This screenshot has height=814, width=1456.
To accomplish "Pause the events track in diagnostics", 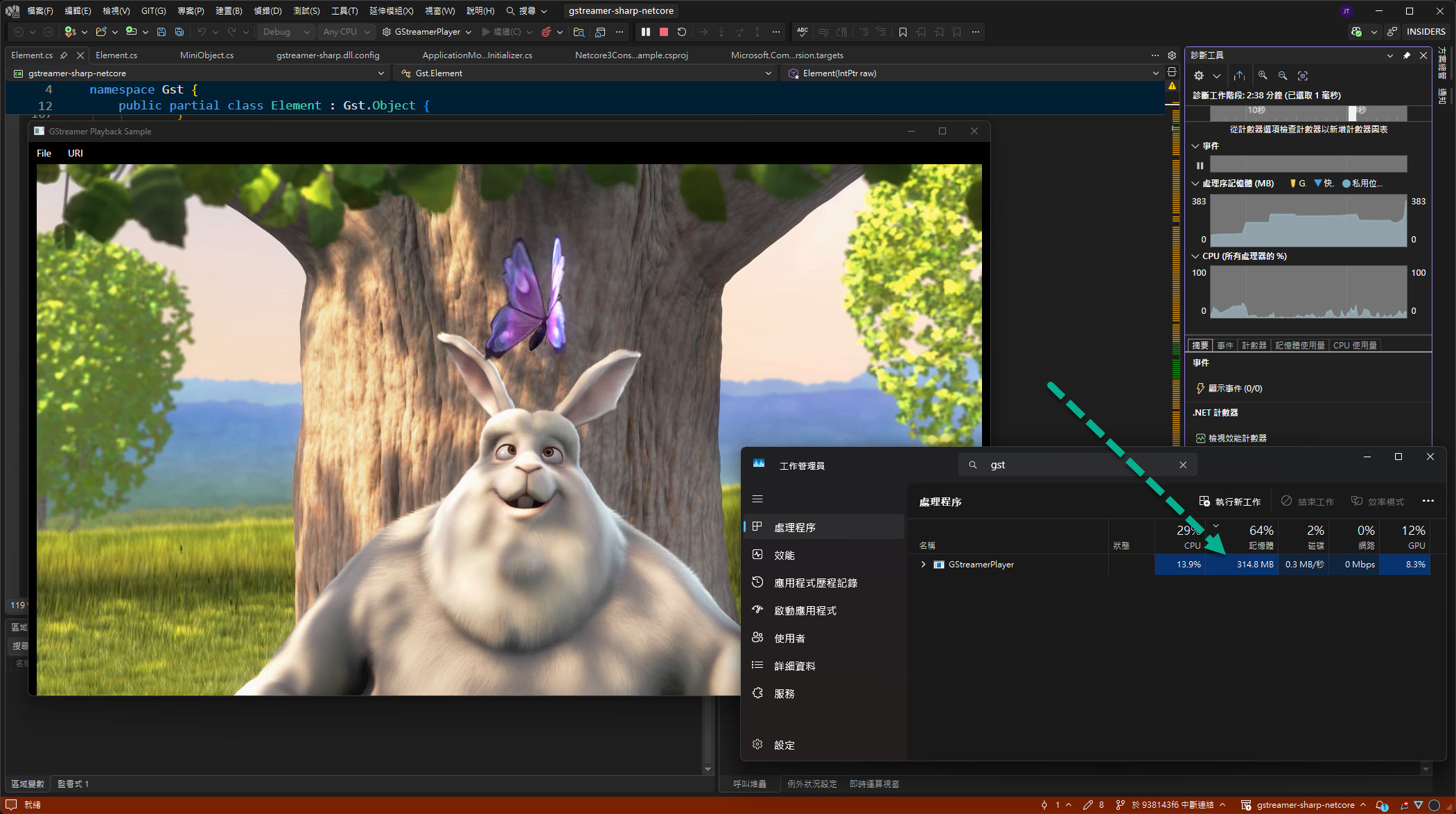I will 1200,165.
